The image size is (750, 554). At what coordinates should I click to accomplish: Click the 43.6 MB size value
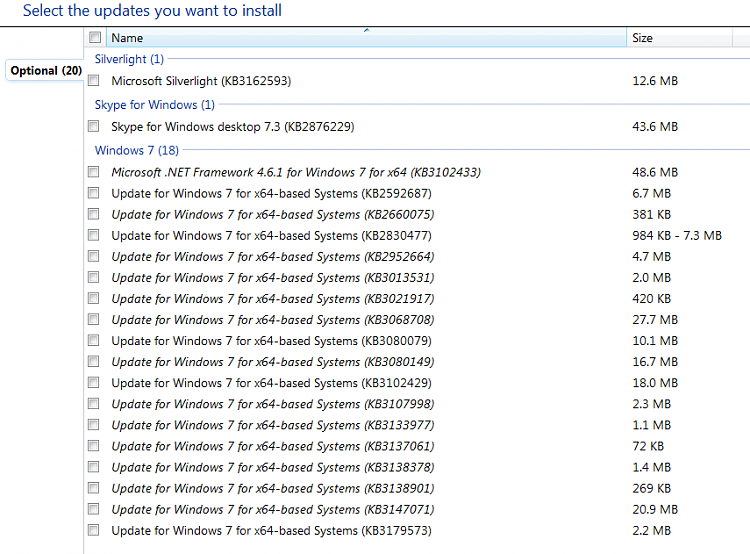tap(655, 127)
